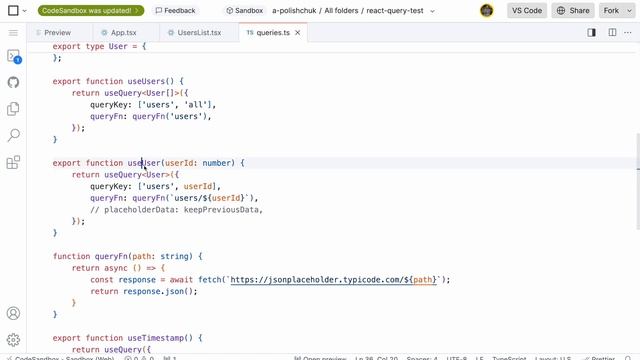Open the Accounts icon in sidebar
Image resolution: width=640 pixels, height=360 pixels.
tap(13, 313)
